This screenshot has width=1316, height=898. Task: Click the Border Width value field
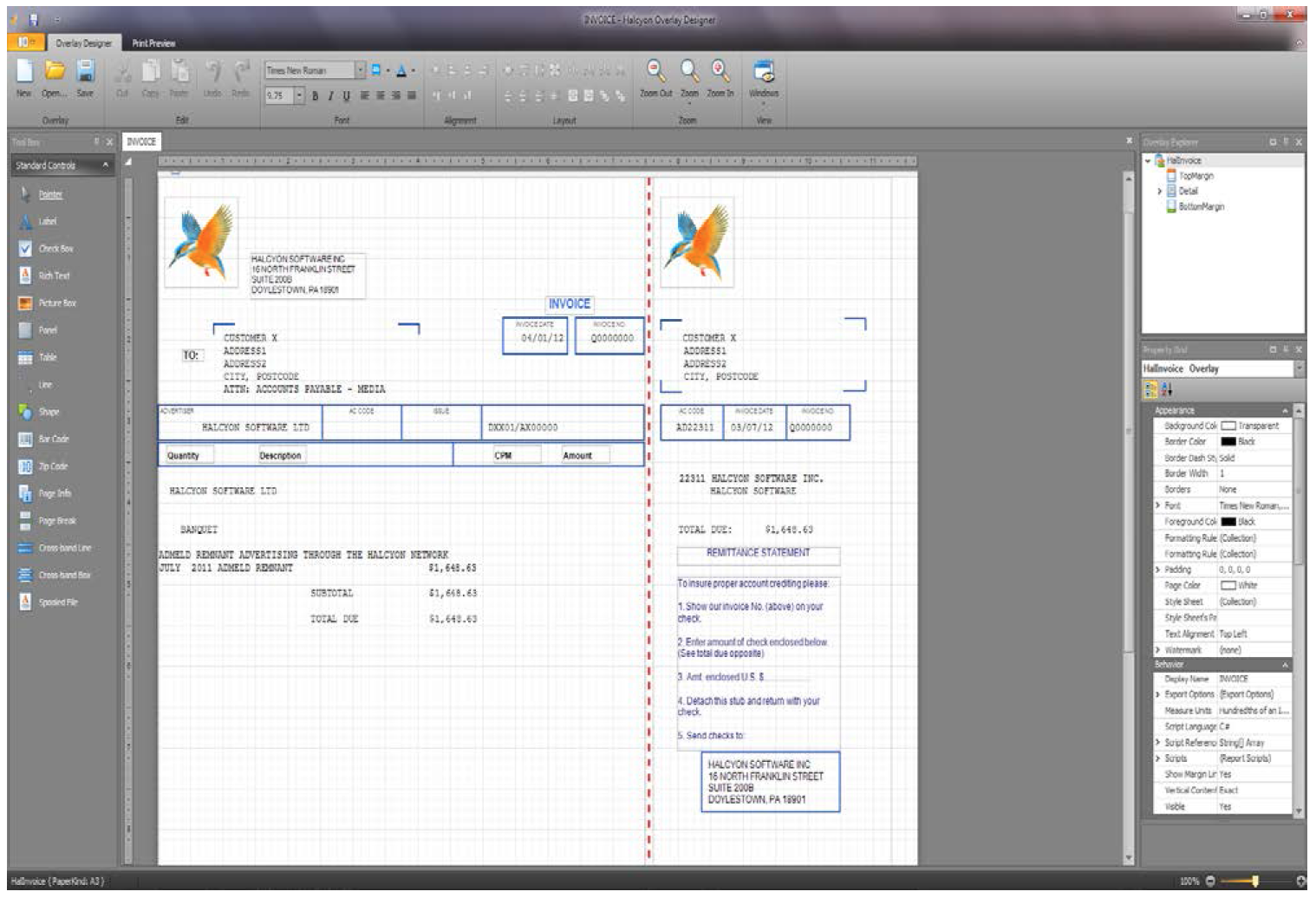1254,474
